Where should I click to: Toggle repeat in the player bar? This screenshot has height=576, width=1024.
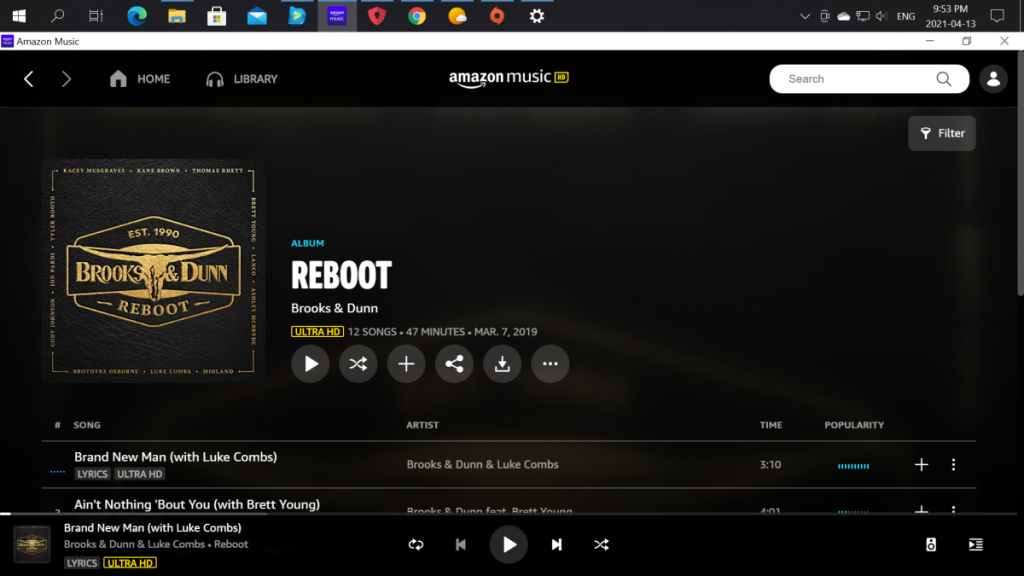pos(416,545)
